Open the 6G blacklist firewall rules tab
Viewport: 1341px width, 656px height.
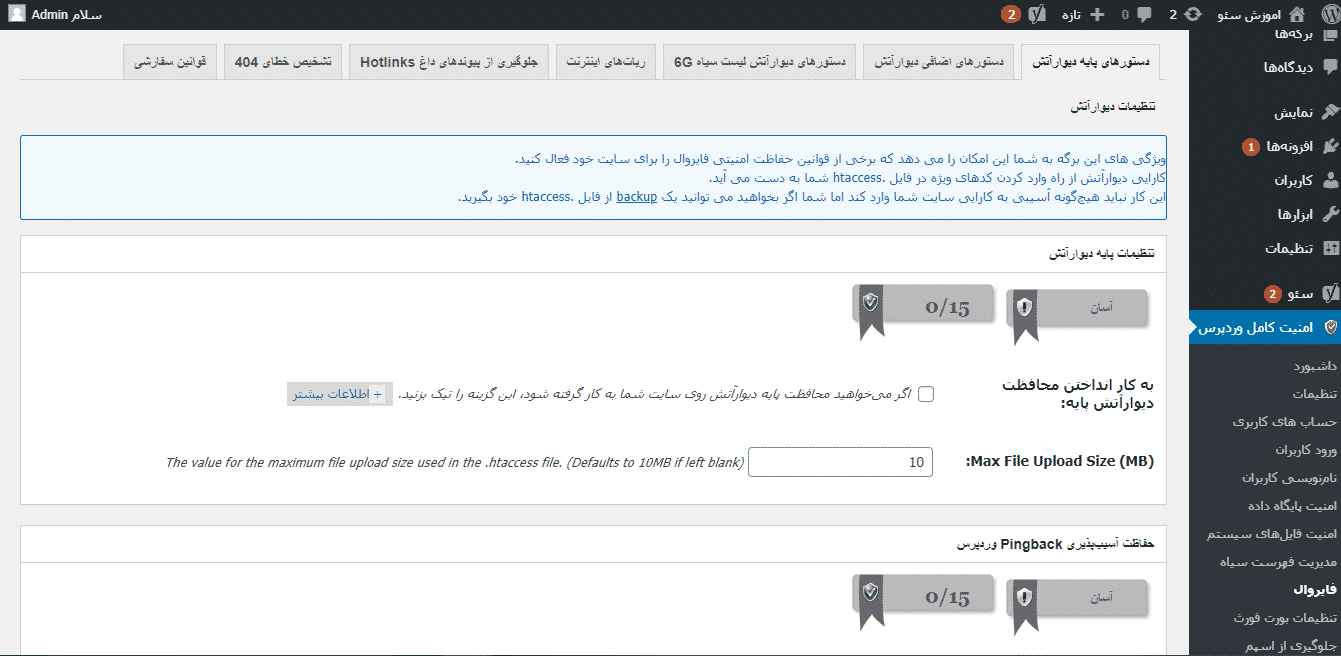(759, 62)
